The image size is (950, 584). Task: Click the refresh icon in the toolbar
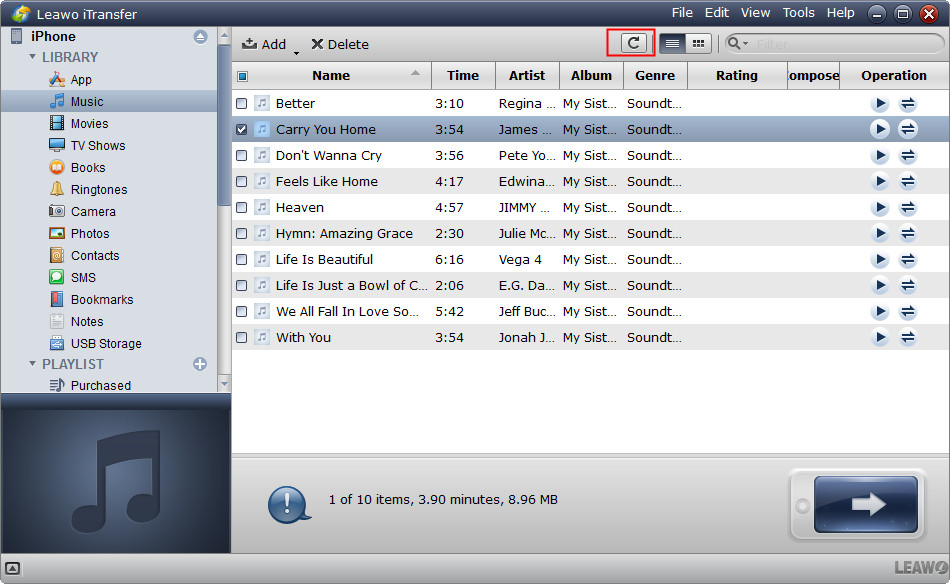pos(632,43)
